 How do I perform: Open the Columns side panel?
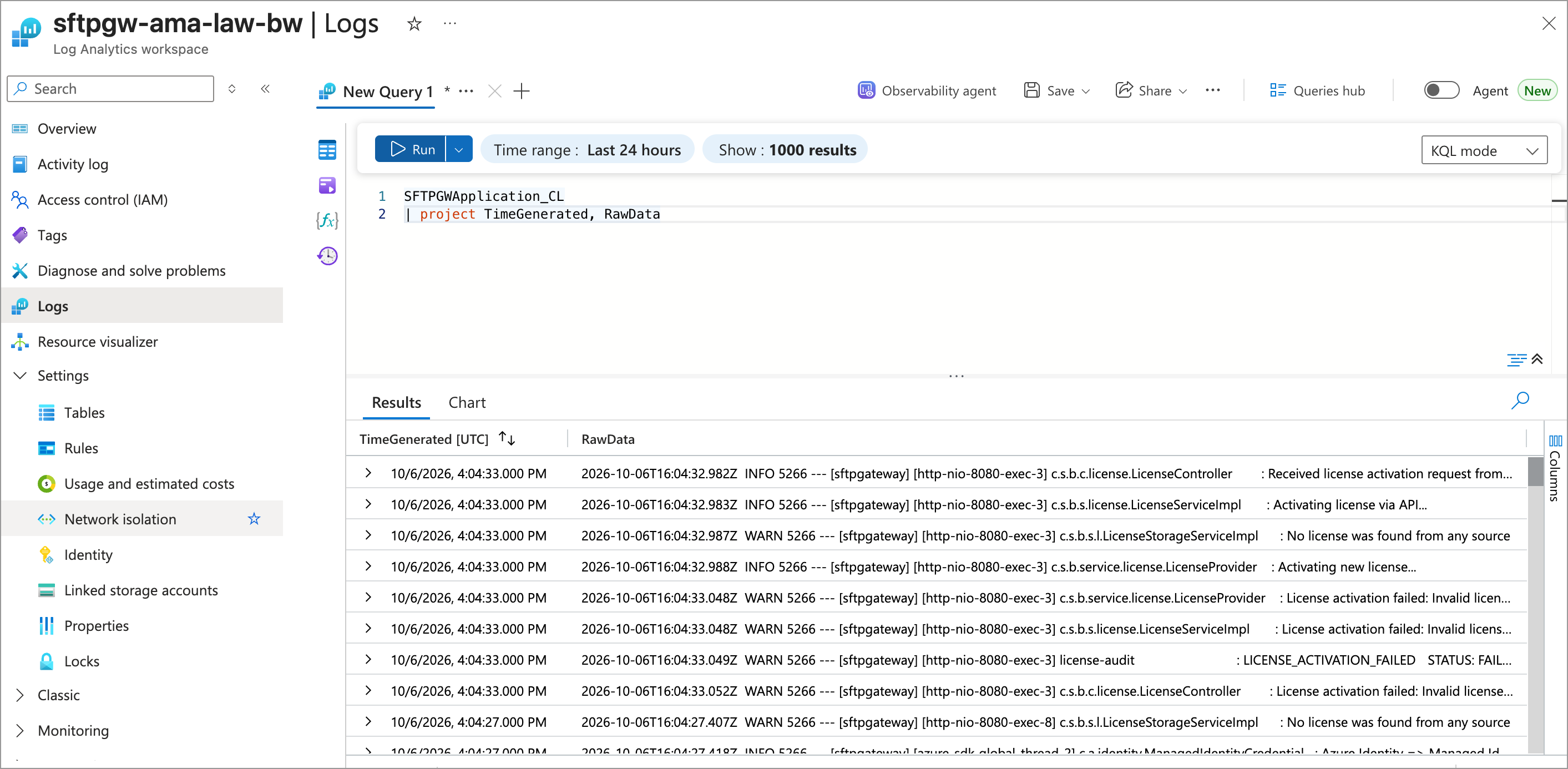[x=1555, y=468]
